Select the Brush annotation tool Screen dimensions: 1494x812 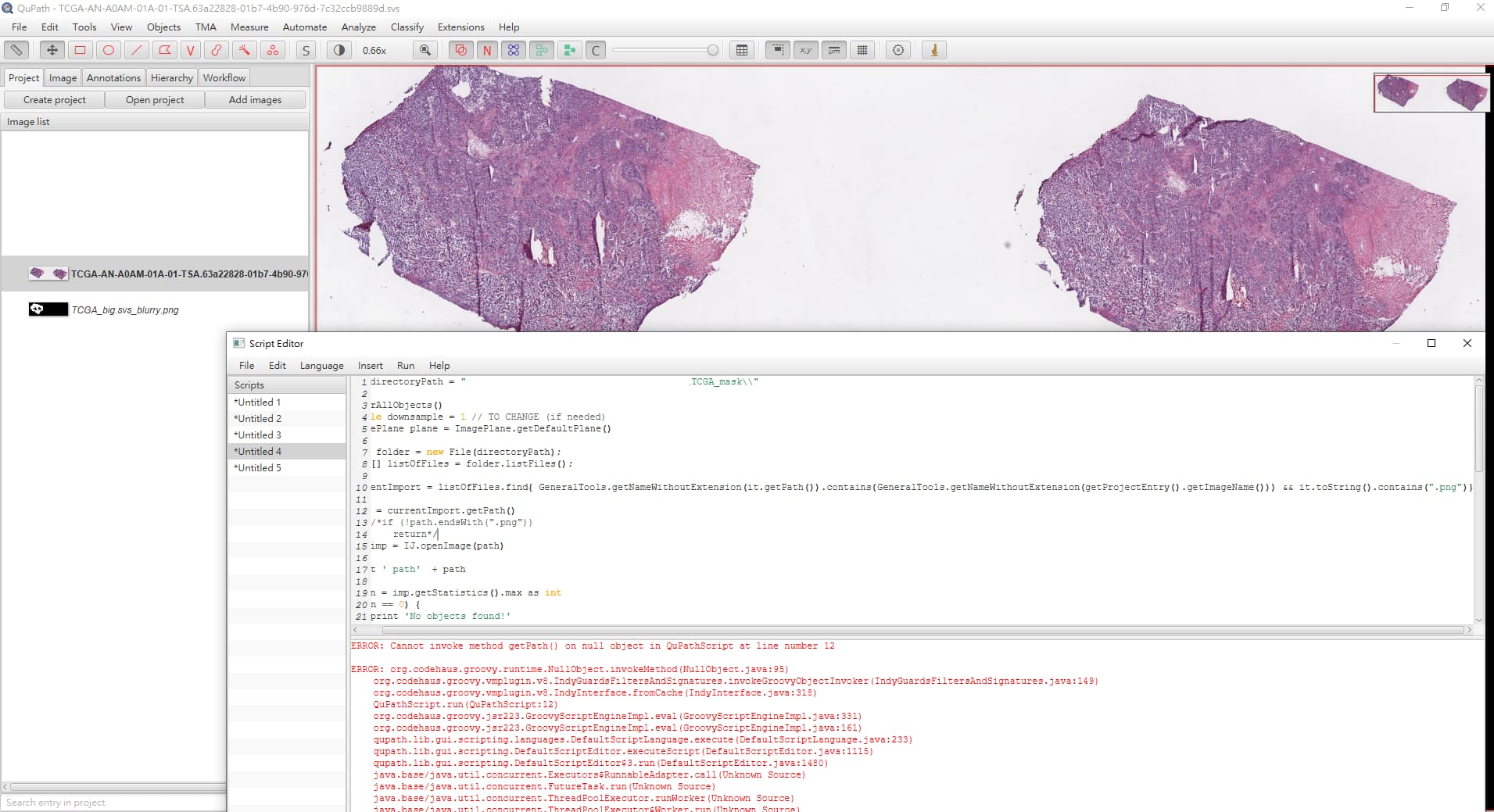[217, 50]
